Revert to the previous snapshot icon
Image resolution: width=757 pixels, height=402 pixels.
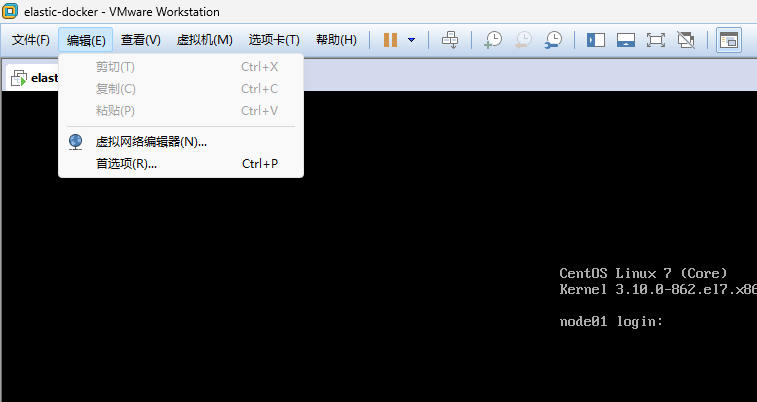[x=523, y=40]
